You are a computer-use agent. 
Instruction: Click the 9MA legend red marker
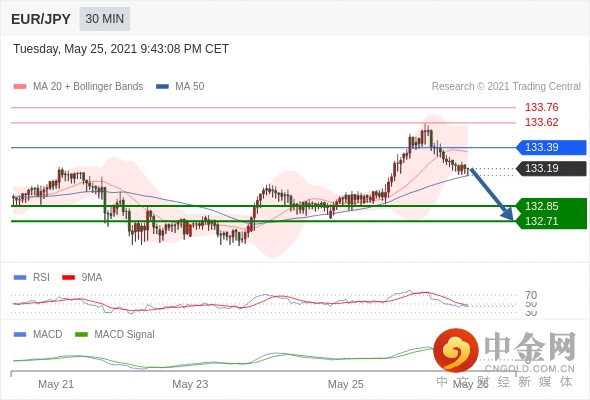coord(68,277)
